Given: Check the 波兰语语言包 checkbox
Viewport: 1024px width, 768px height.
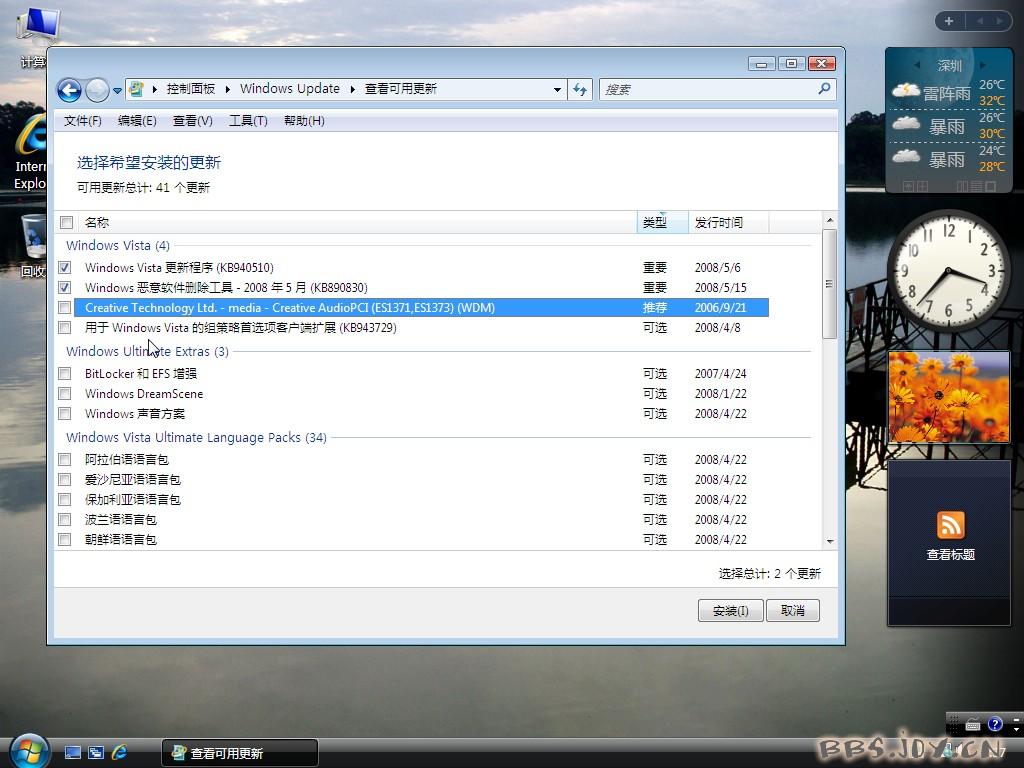Looking at the screenshot, I should click(x=65, y=520).
